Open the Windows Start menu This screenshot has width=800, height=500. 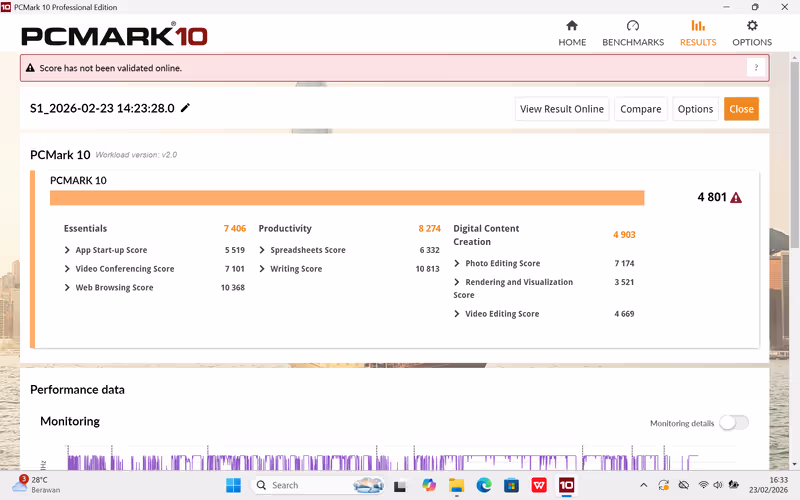pyautogui.click(x=233, y=485)
